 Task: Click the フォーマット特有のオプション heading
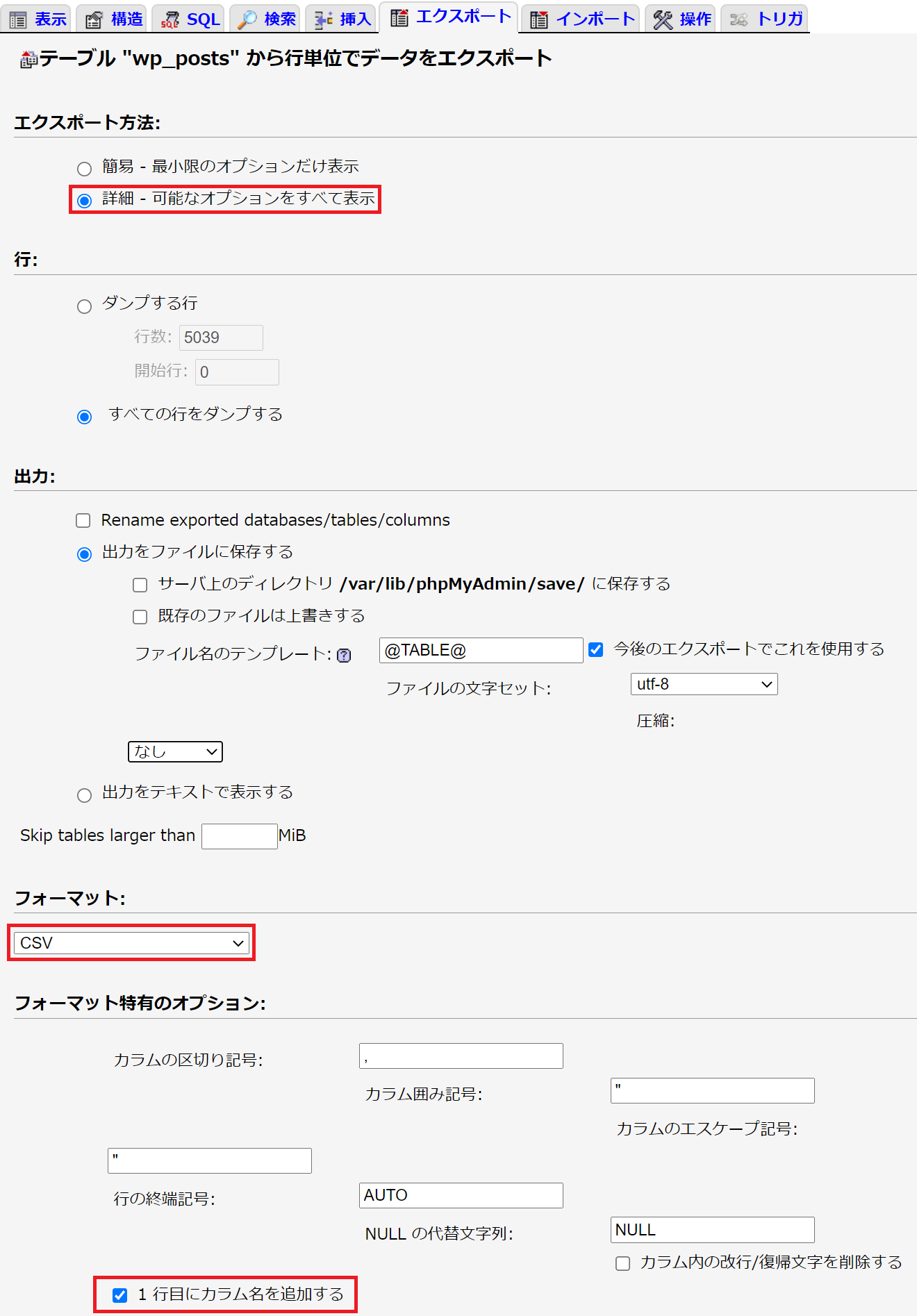(140, 1003)
